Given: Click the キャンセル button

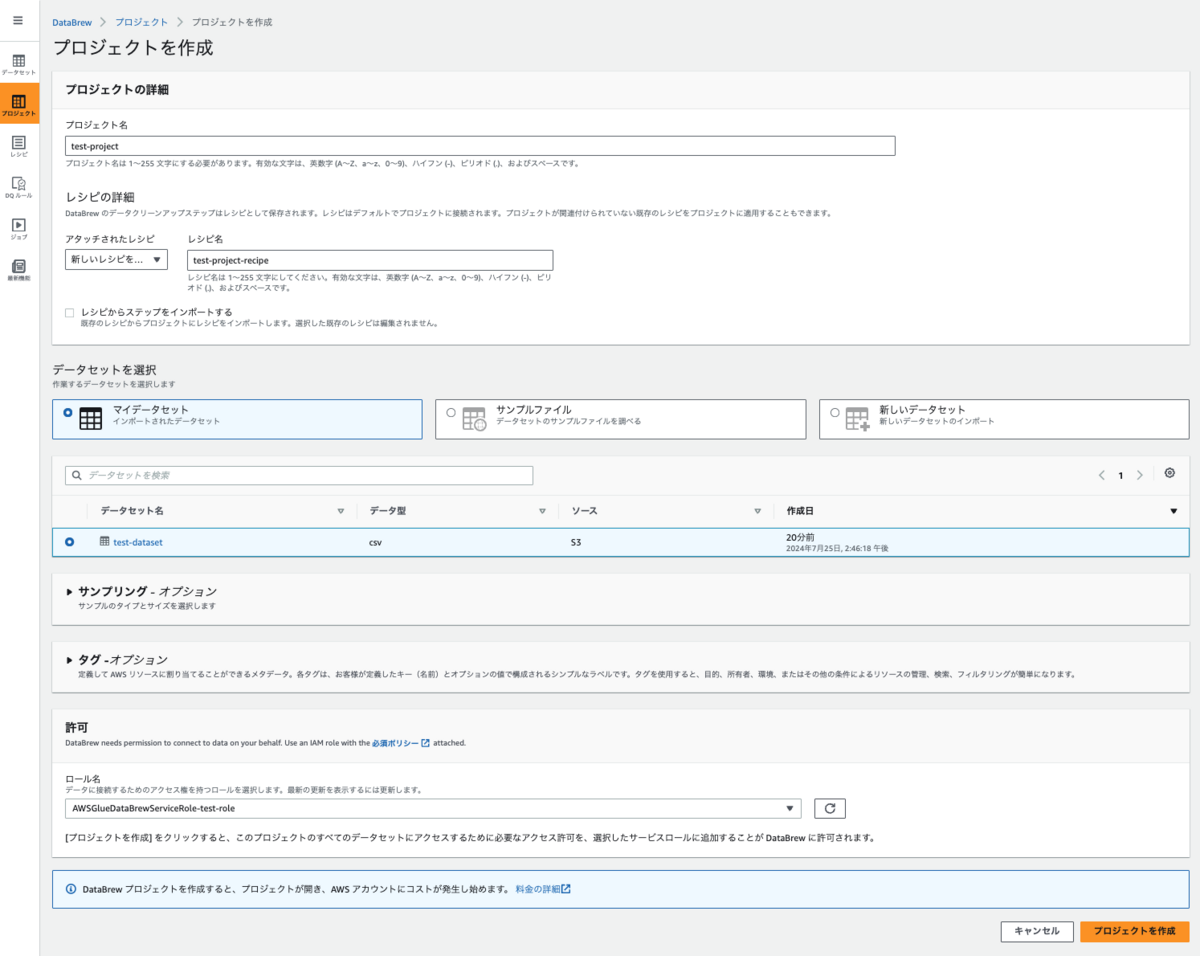Looking at the screenshot, I should click(1037, 931).
